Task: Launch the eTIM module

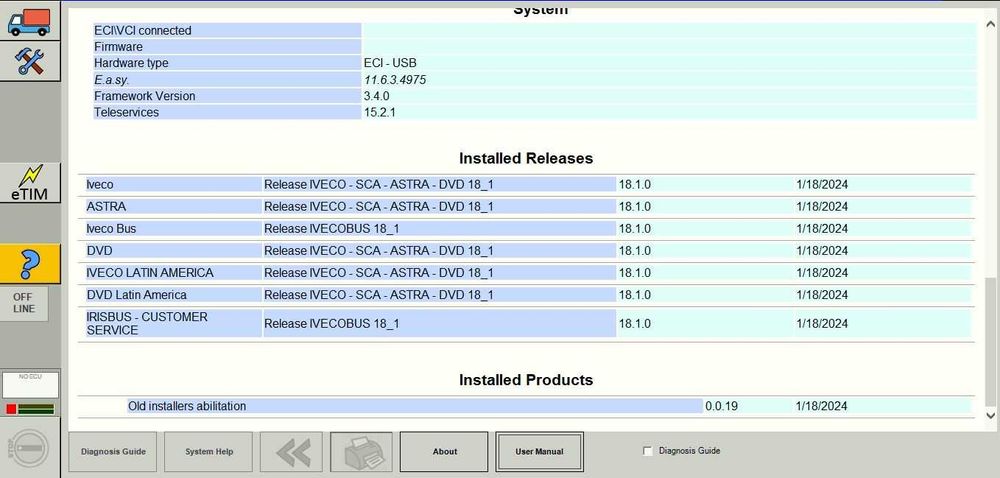Action: 29,183
